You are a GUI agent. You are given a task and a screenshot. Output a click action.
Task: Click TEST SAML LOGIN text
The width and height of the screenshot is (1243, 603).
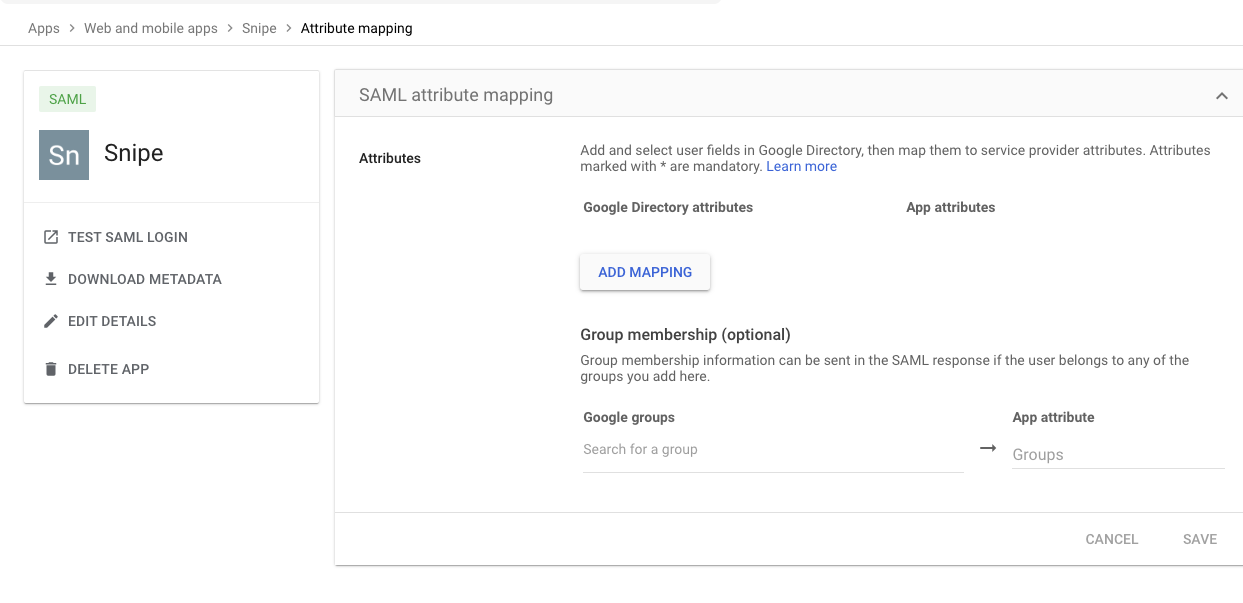(128, 237)
